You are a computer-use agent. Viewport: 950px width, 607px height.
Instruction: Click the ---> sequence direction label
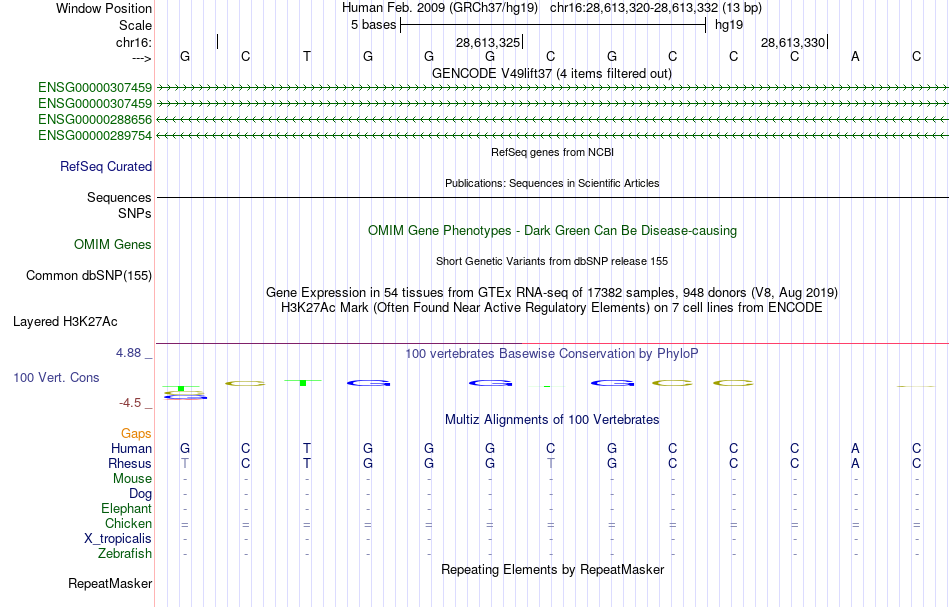point(142,58)
